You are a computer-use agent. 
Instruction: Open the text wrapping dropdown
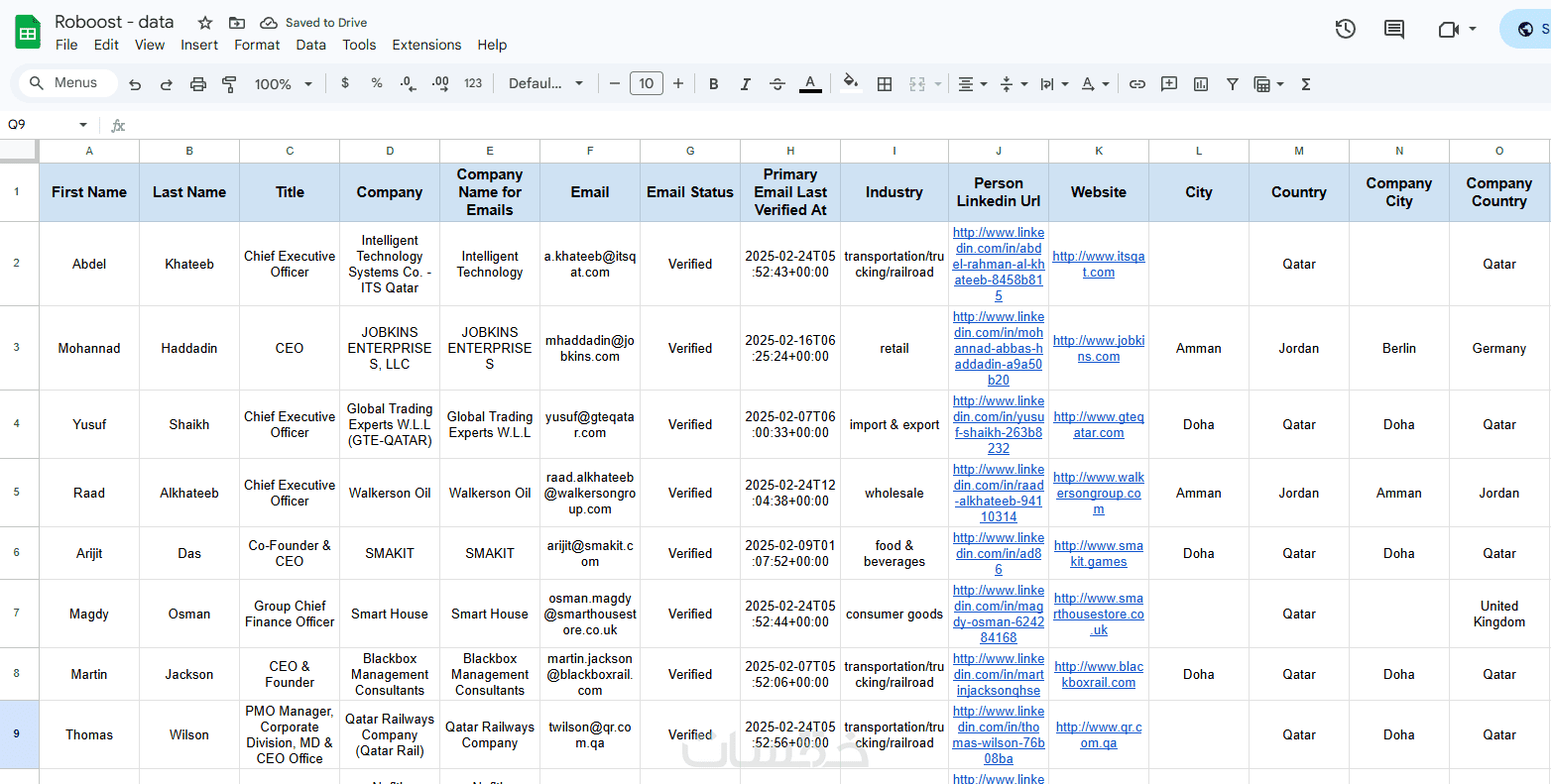pyautogui.click(x=1054, y=84)
